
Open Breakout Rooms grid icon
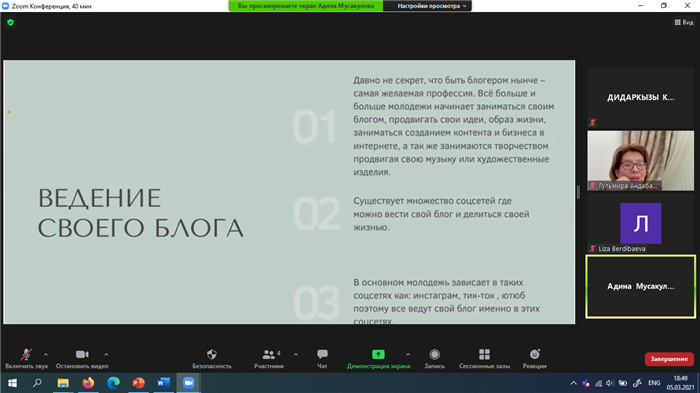click(x=484, y=355)
